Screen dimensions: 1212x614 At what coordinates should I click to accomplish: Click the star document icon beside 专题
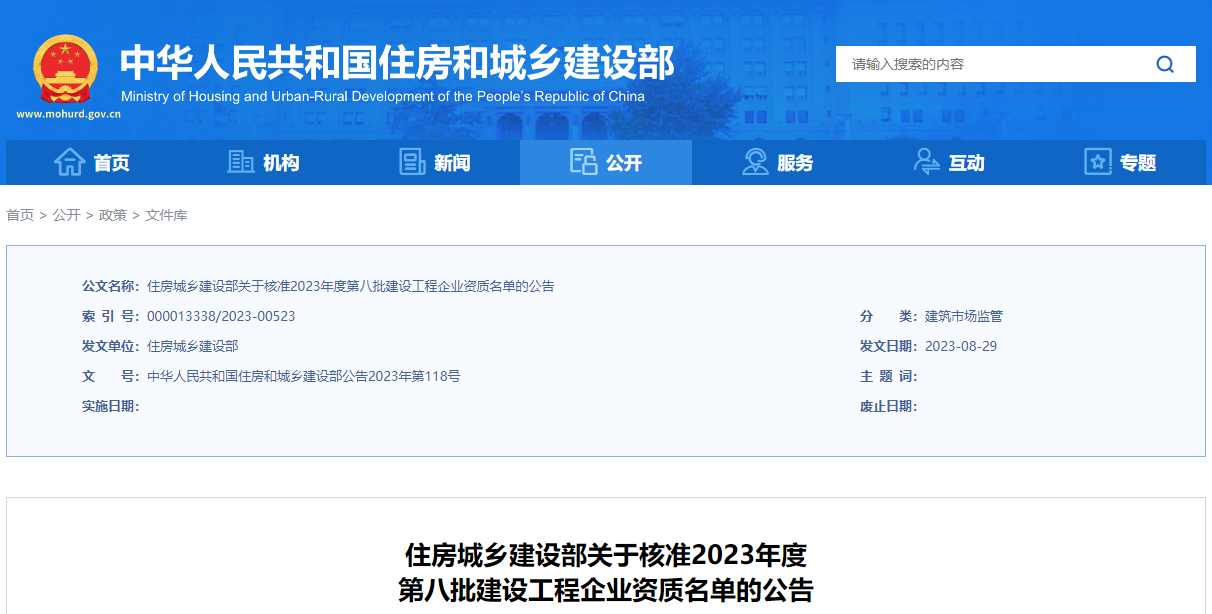click(x=1098, y=162)
